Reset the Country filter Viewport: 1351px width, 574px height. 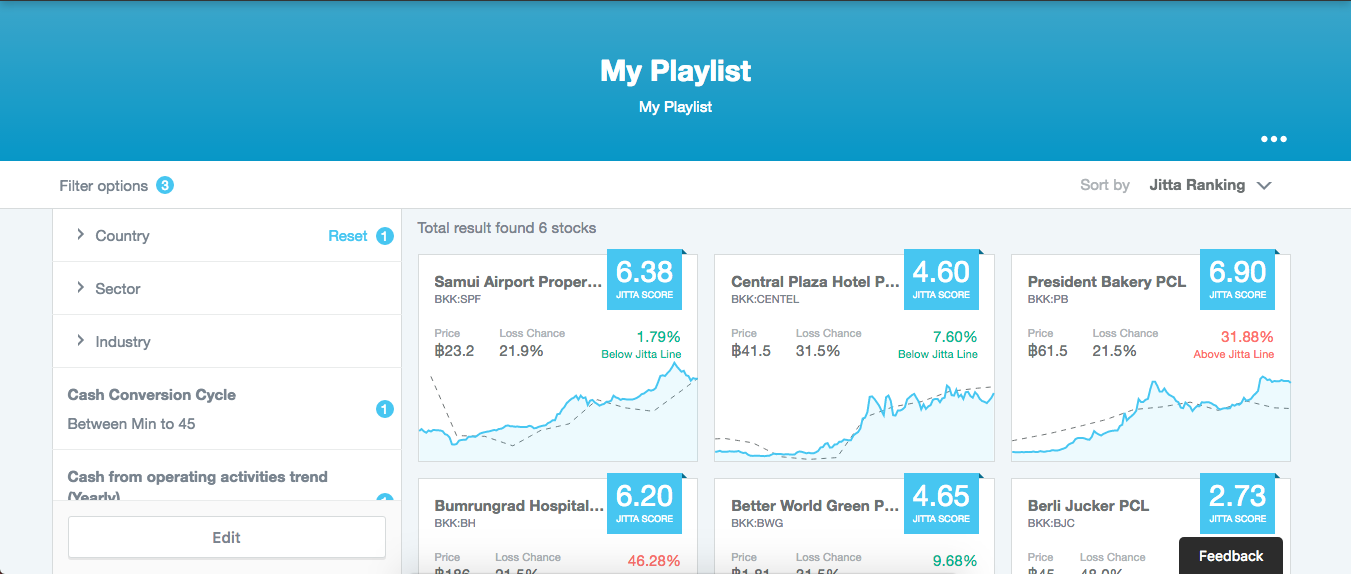348,236
